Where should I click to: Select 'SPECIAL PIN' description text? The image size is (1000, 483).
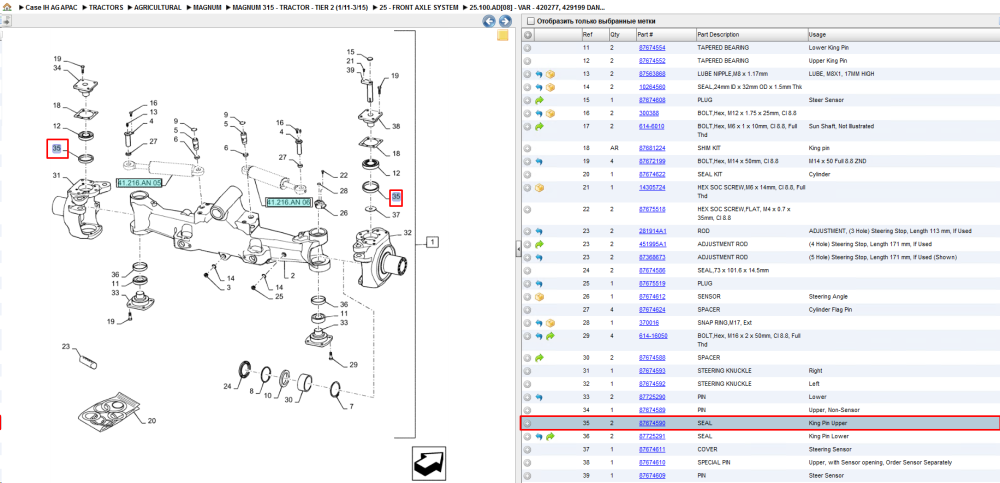click(x=713, y=462)
